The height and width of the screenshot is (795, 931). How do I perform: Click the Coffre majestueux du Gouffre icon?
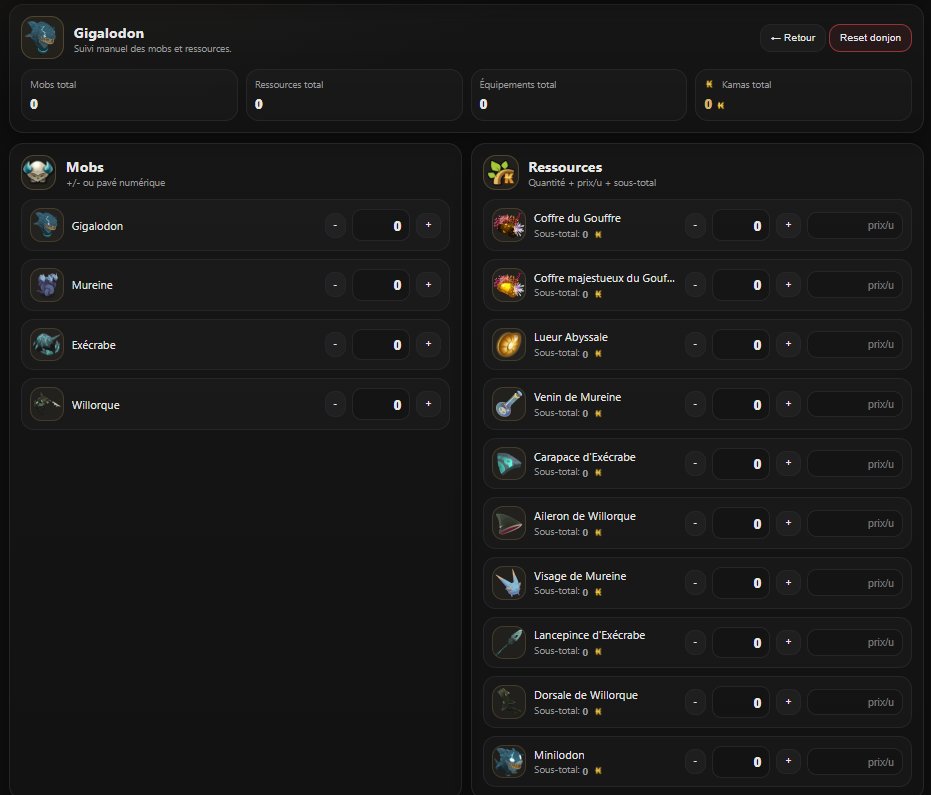[509, 285]
